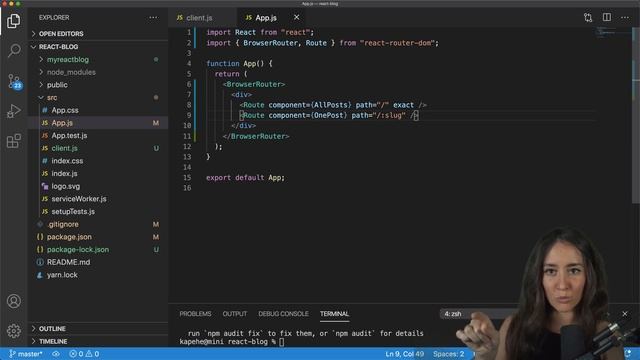The width and height of the screenshot is (640, 360).
Task: Click 'AllPosts' in the Route on line 8
Action: 331,105
